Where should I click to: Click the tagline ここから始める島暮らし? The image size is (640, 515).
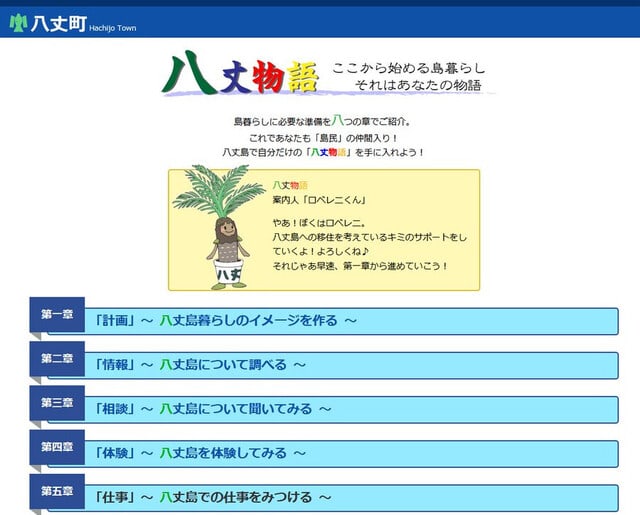(x=409, y=68)
